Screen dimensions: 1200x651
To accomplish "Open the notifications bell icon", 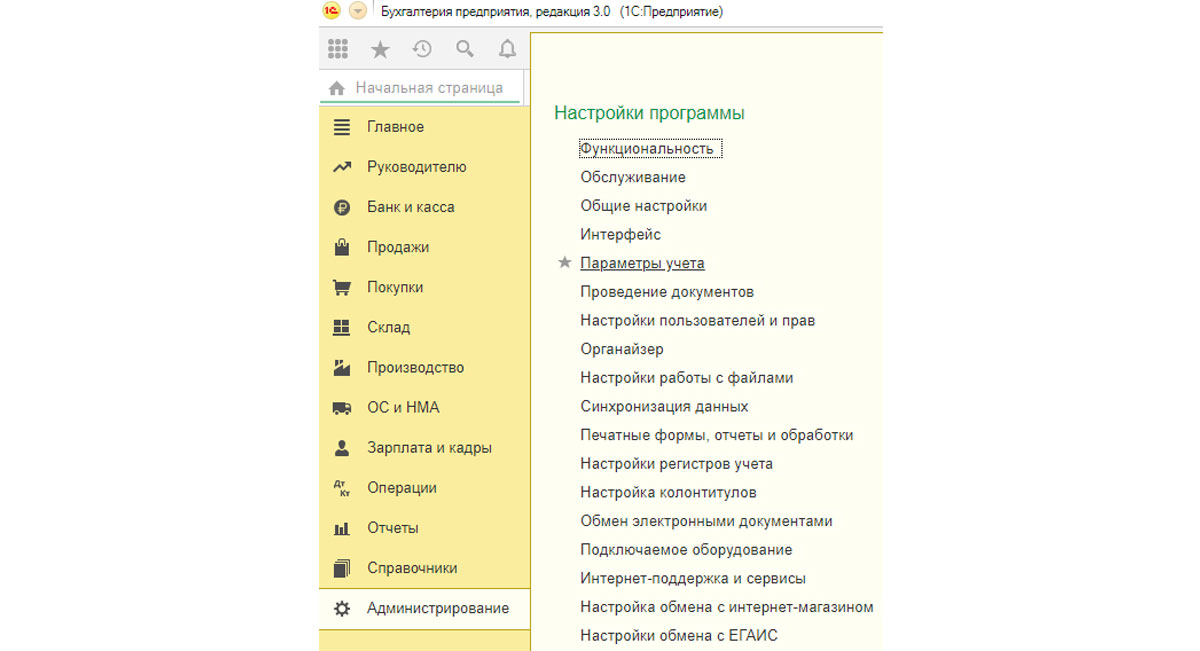I will click(507, 49).
